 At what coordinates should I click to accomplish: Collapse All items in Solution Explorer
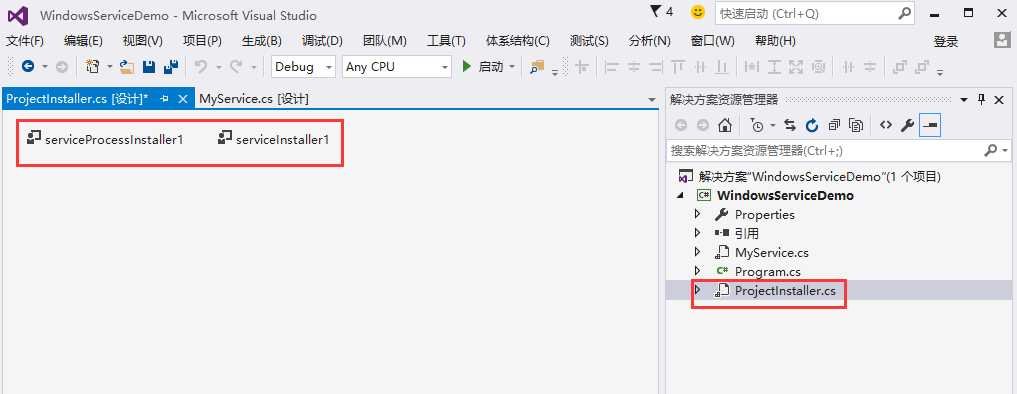pyautogui.click(x=835, y=125)
